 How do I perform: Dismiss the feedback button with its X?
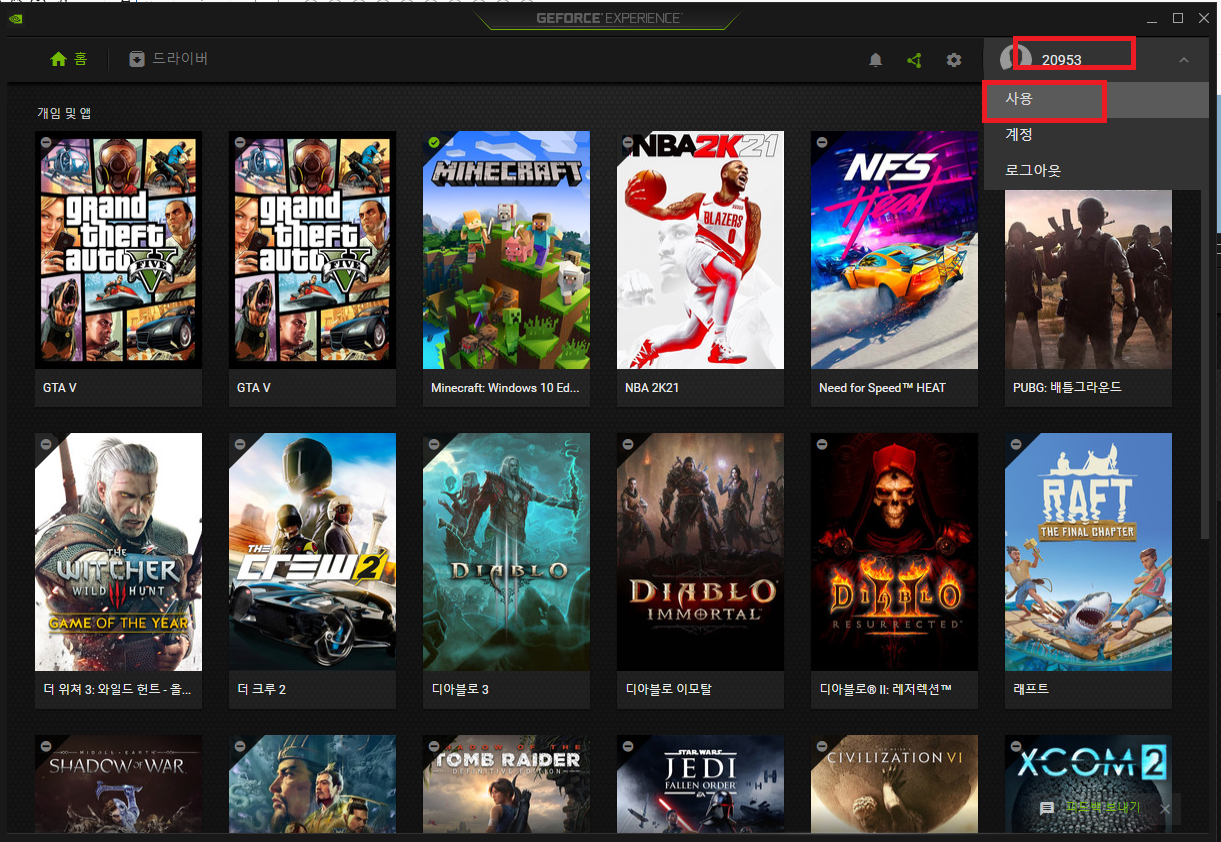(1165, 808)
